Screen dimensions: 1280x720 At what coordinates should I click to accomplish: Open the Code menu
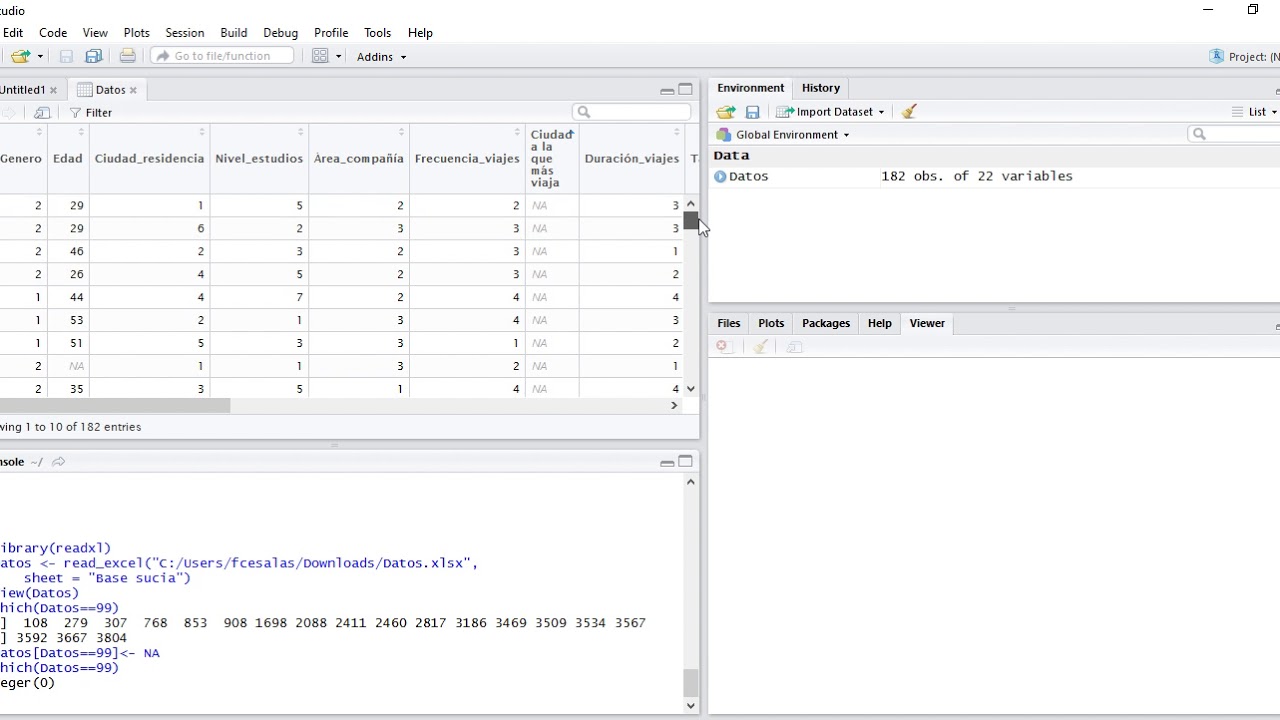53,33
